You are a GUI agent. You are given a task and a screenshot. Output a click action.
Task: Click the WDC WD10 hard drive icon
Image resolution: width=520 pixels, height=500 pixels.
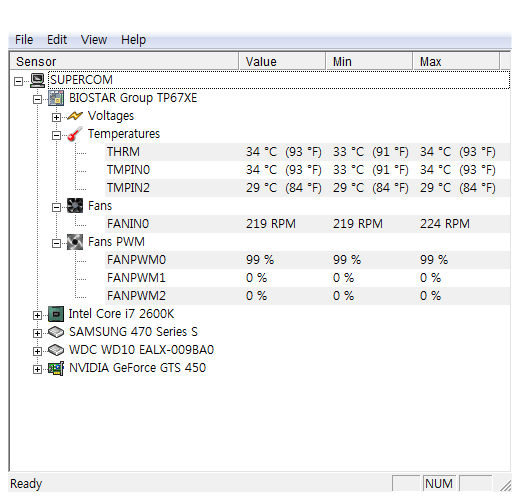[56, 350]
